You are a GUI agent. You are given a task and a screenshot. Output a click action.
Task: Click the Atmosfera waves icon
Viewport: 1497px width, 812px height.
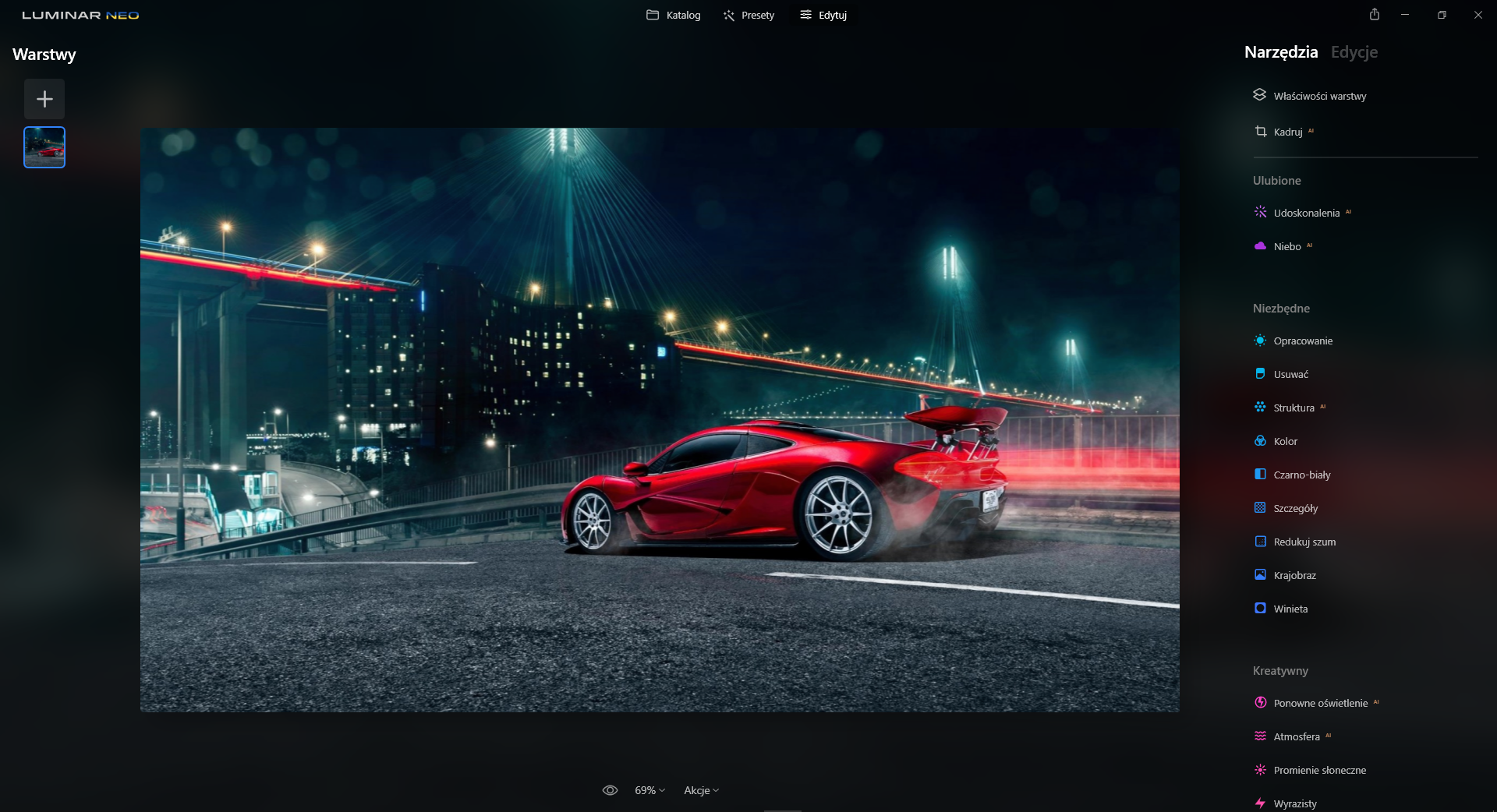pos(1260,736)
